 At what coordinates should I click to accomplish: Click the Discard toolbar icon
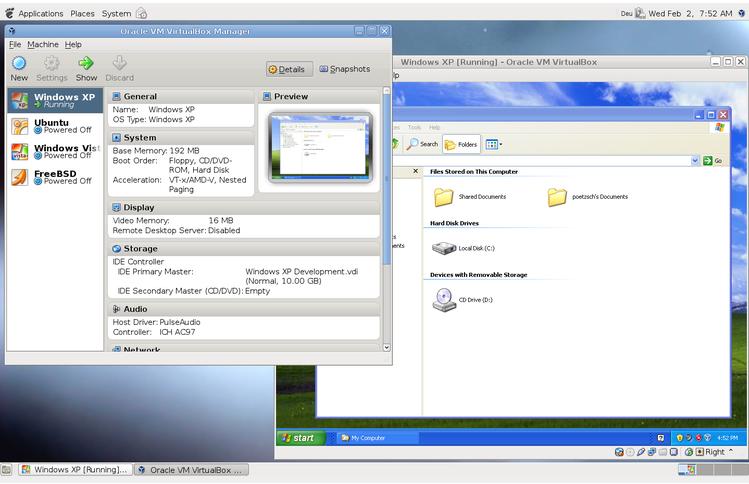(119, 63)
